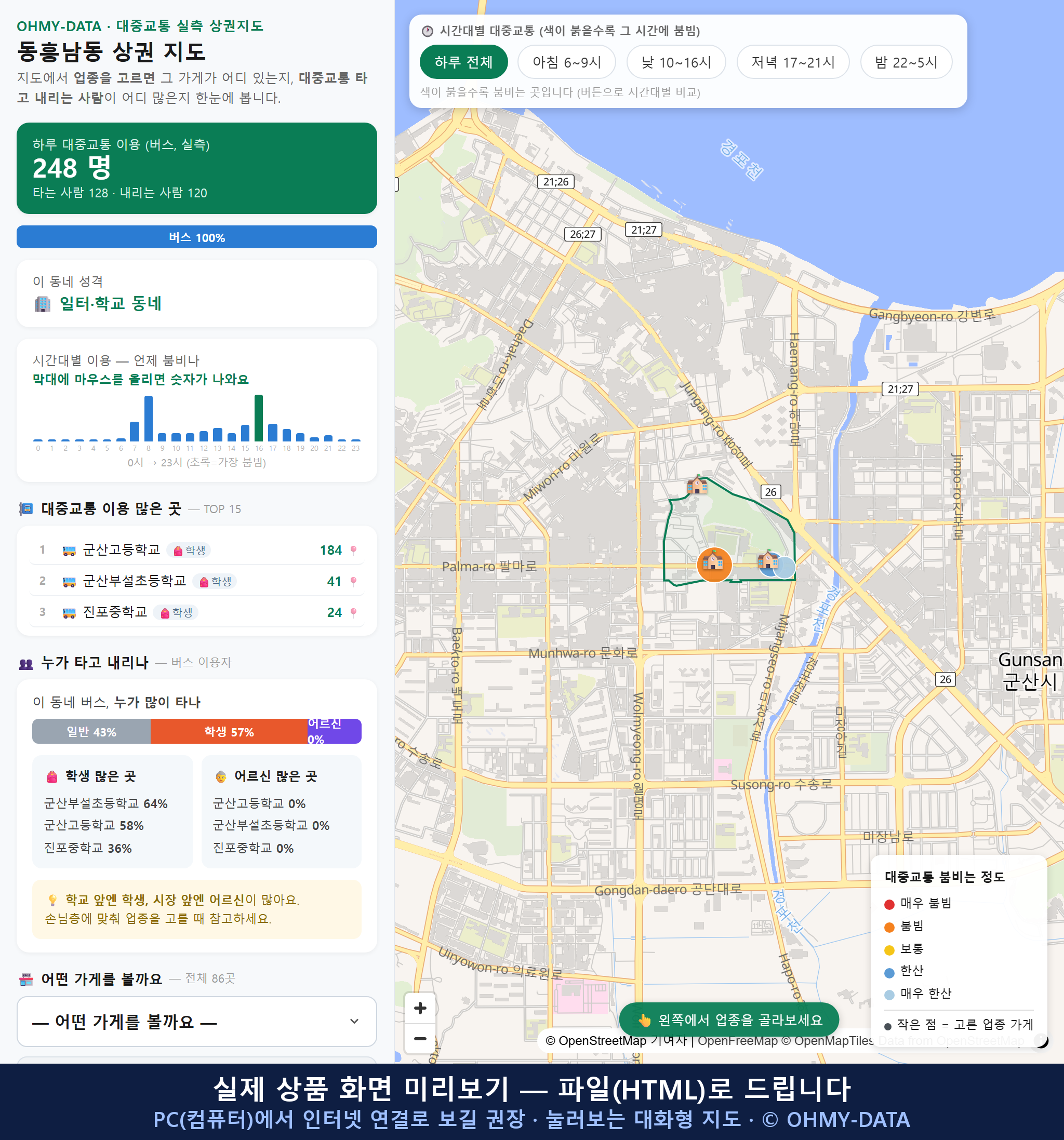Choose the 낮 10~16시 time filter

click(x=676, y=62)
